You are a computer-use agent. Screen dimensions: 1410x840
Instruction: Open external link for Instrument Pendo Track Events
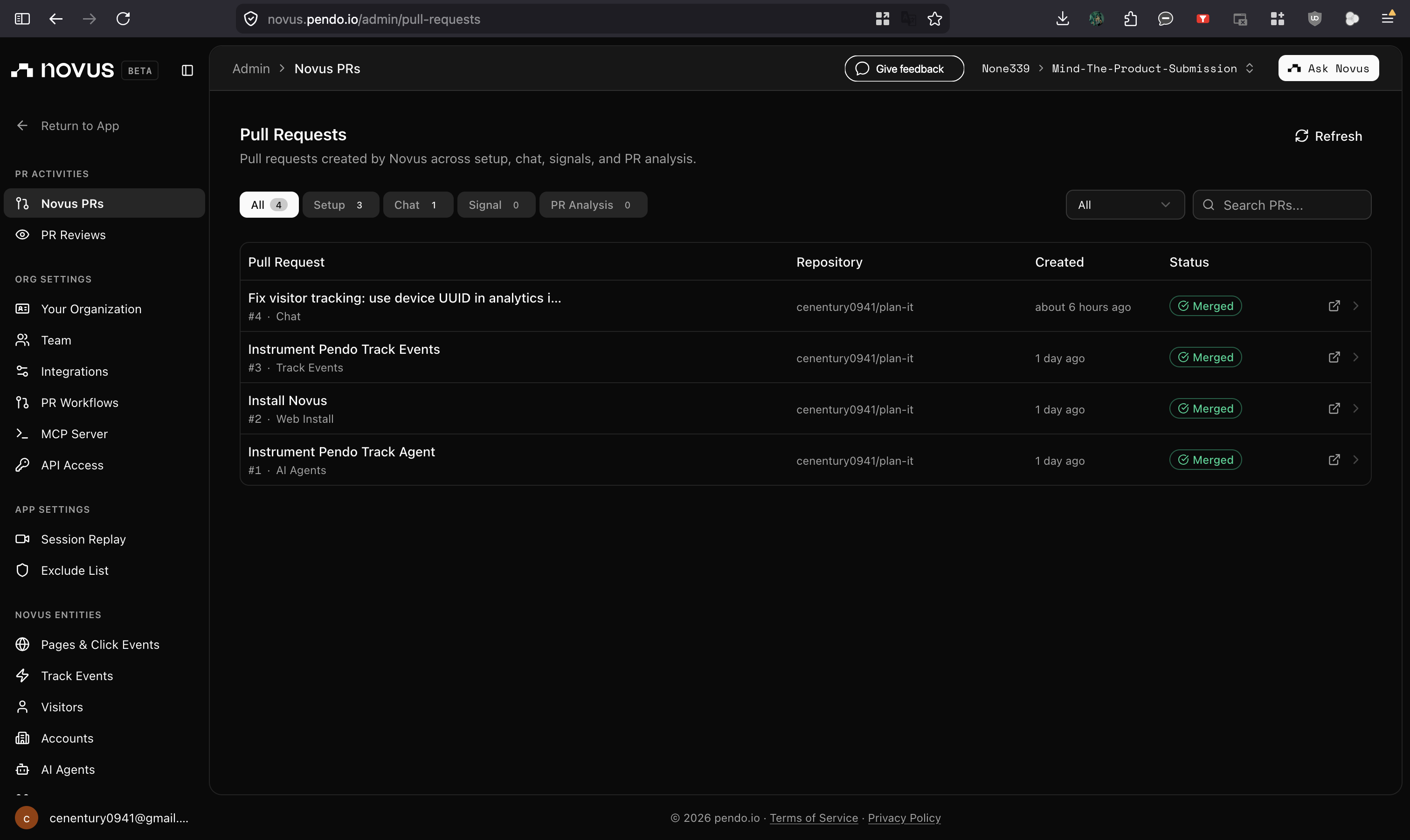(1334, 357)
